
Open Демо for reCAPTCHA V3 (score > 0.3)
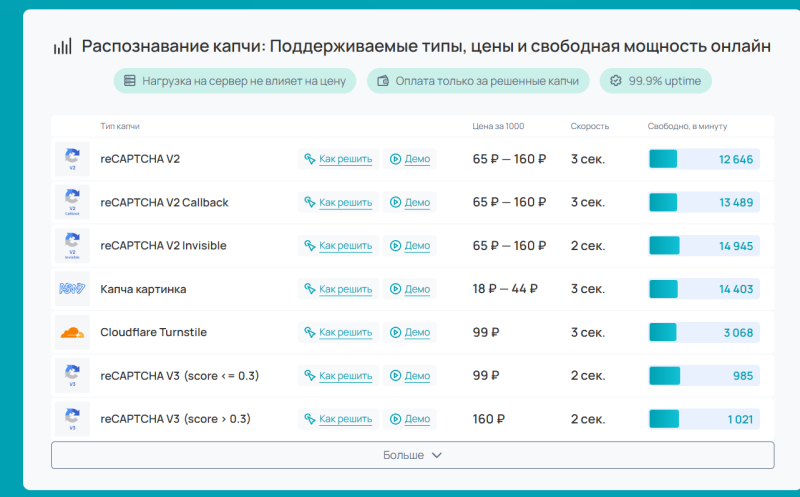point(410,419)
